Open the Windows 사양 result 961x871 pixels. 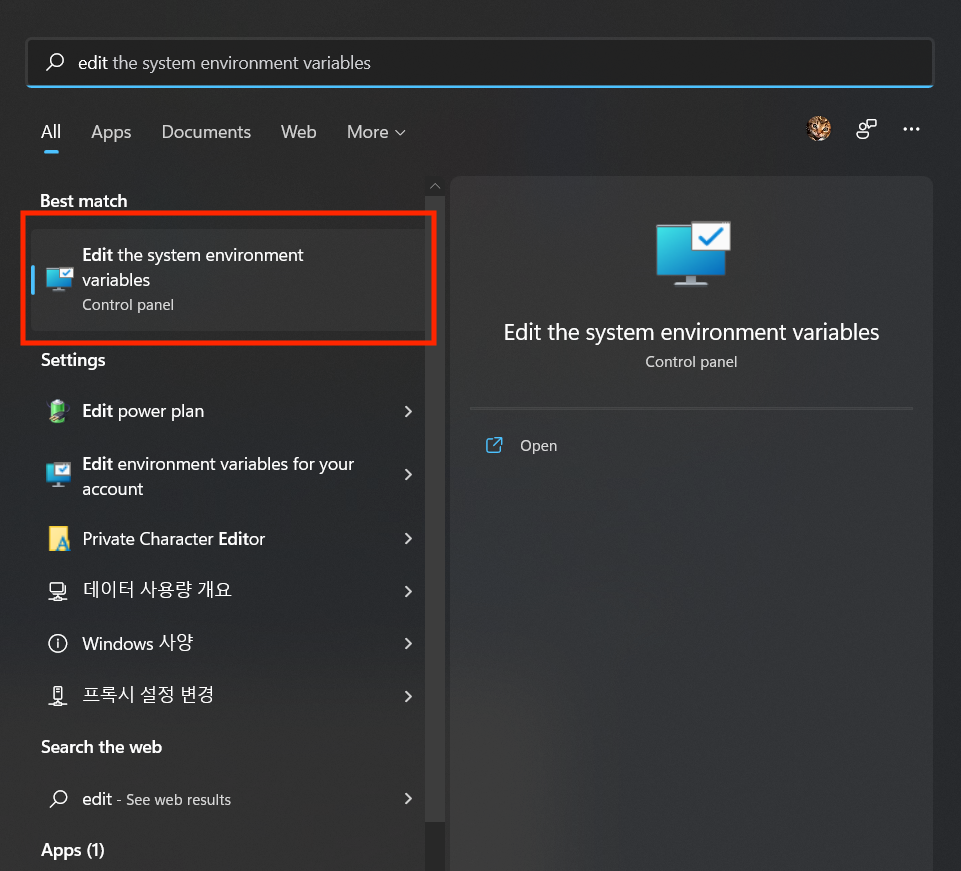point(228,643)
